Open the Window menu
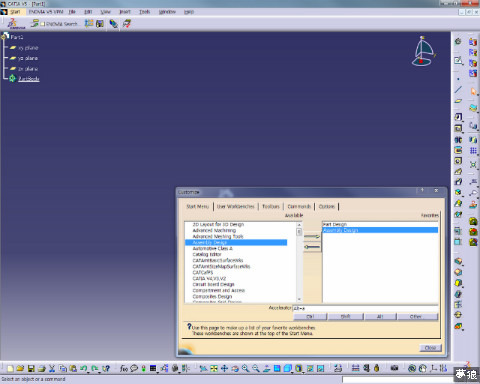The image size is (480, 384). (167, 12)
